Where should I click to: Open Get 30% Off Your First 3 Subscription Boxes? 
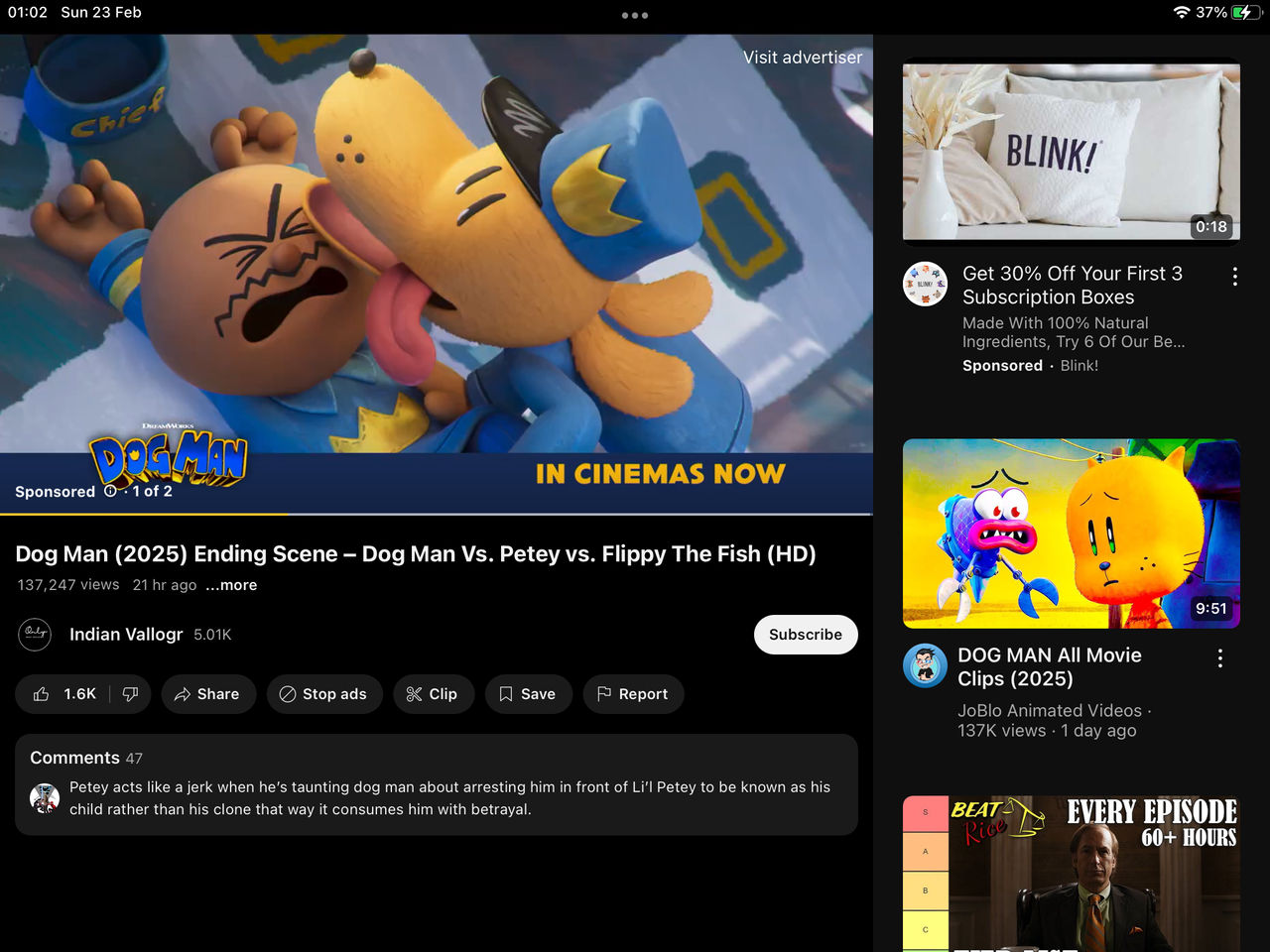point(1073,286)
